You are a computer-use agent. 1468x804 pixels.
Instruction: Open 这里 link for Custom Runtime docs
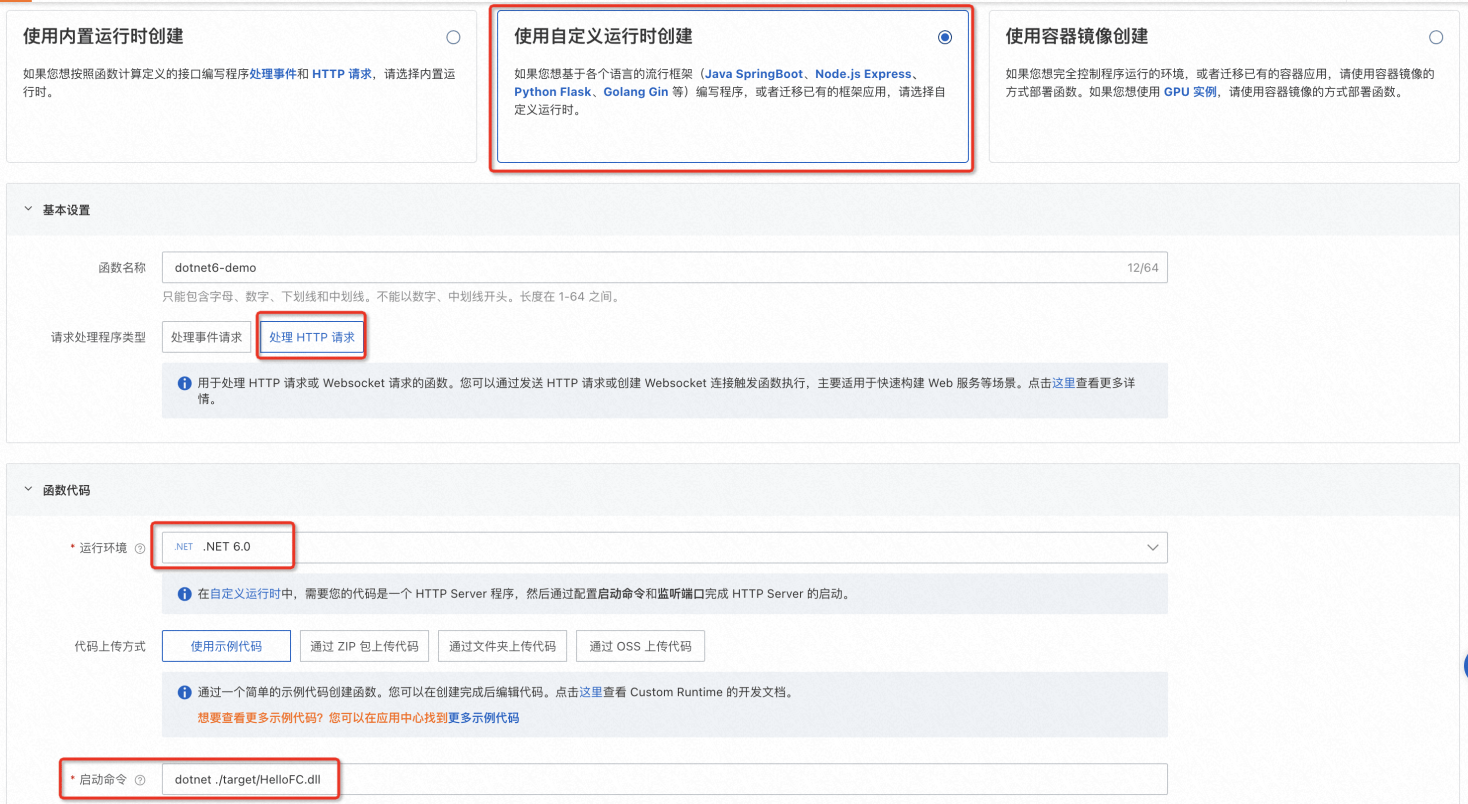(591, 692)
